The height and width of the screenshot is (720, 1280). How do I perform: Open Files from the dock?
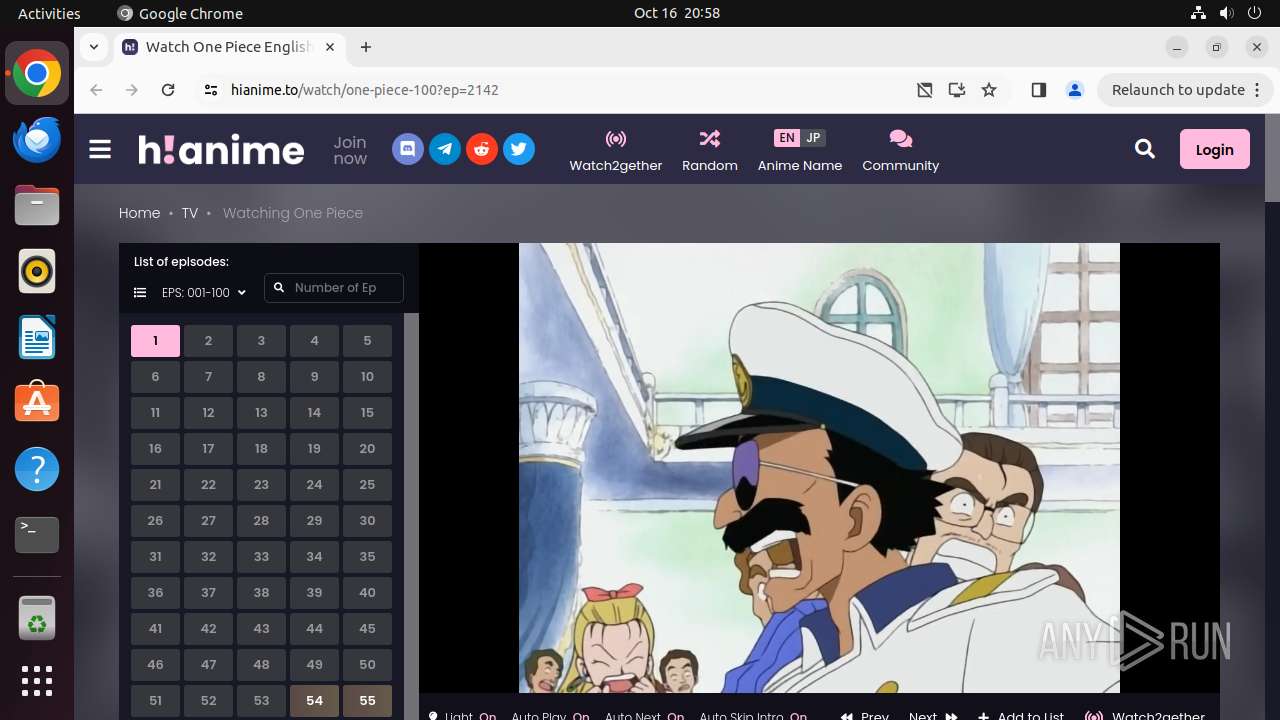tap(37, 205)
